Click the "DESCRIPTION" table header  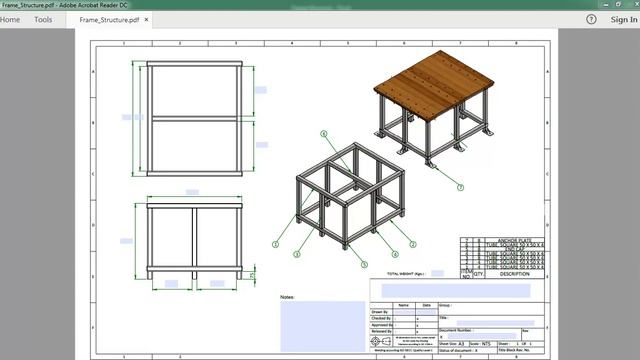click(x=514, y=274)
